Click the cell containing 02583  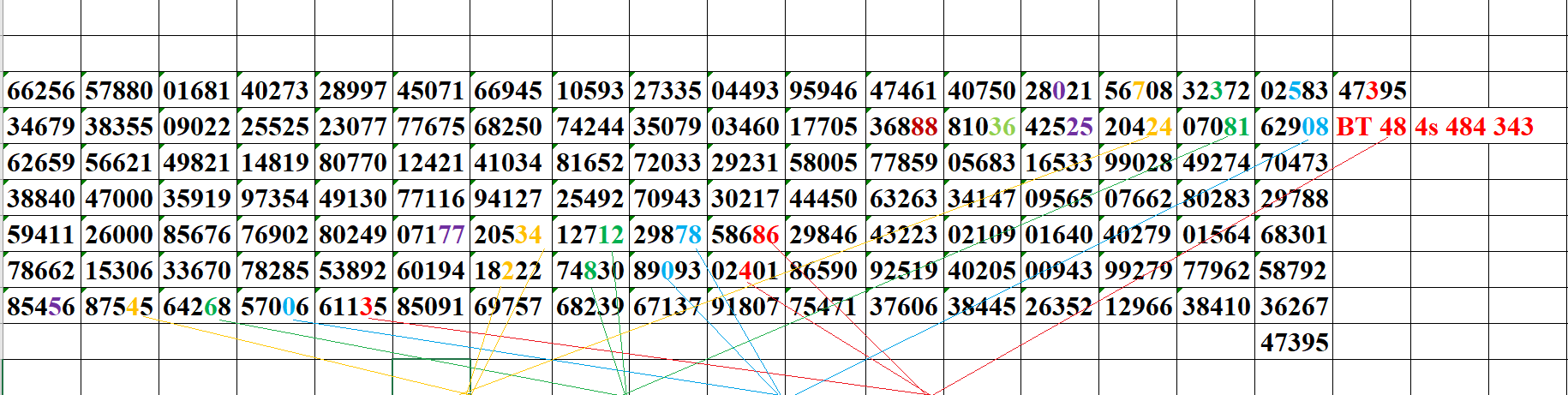1294,91
